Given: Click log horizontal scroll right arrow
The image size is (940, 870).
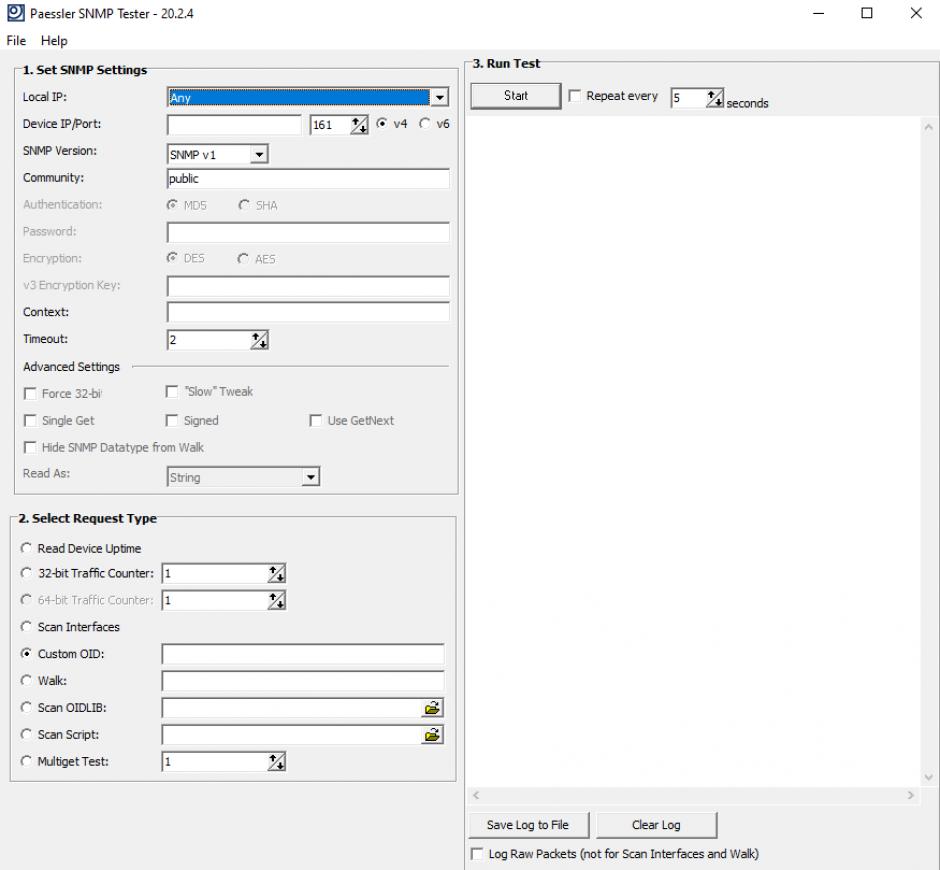Looking at the screenshot, I should click(x=911, y=795).
